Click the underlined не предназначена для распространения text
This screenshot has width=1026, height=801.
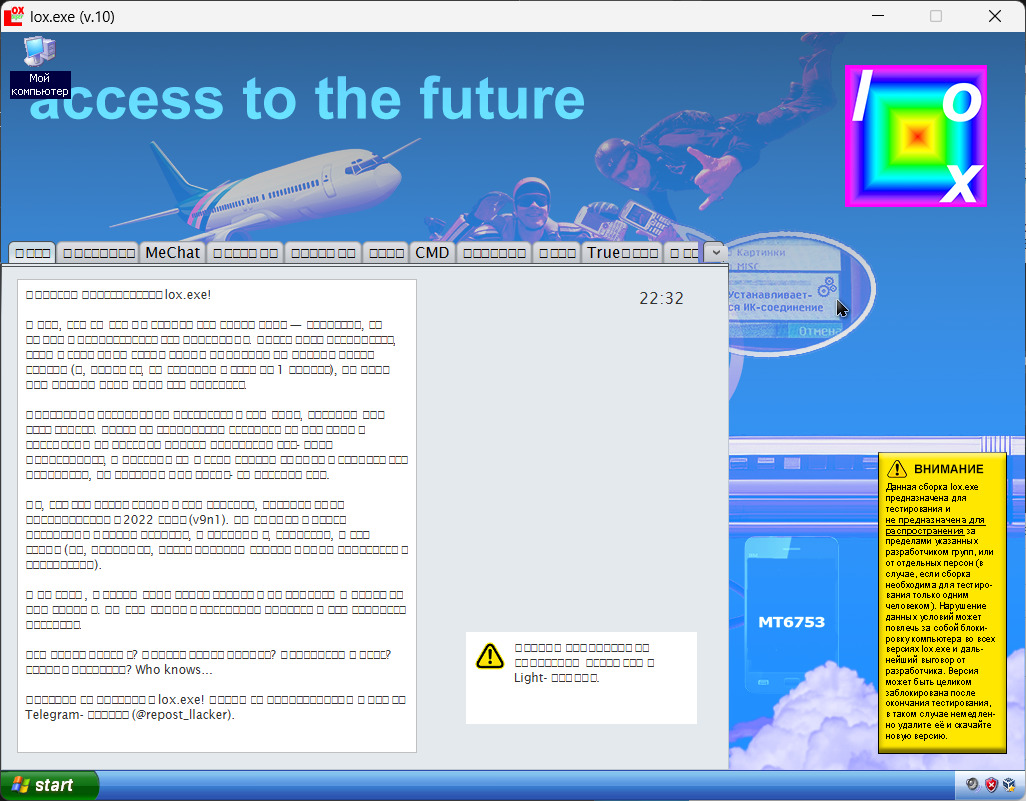pyautogui.click(x=935, y=525)
